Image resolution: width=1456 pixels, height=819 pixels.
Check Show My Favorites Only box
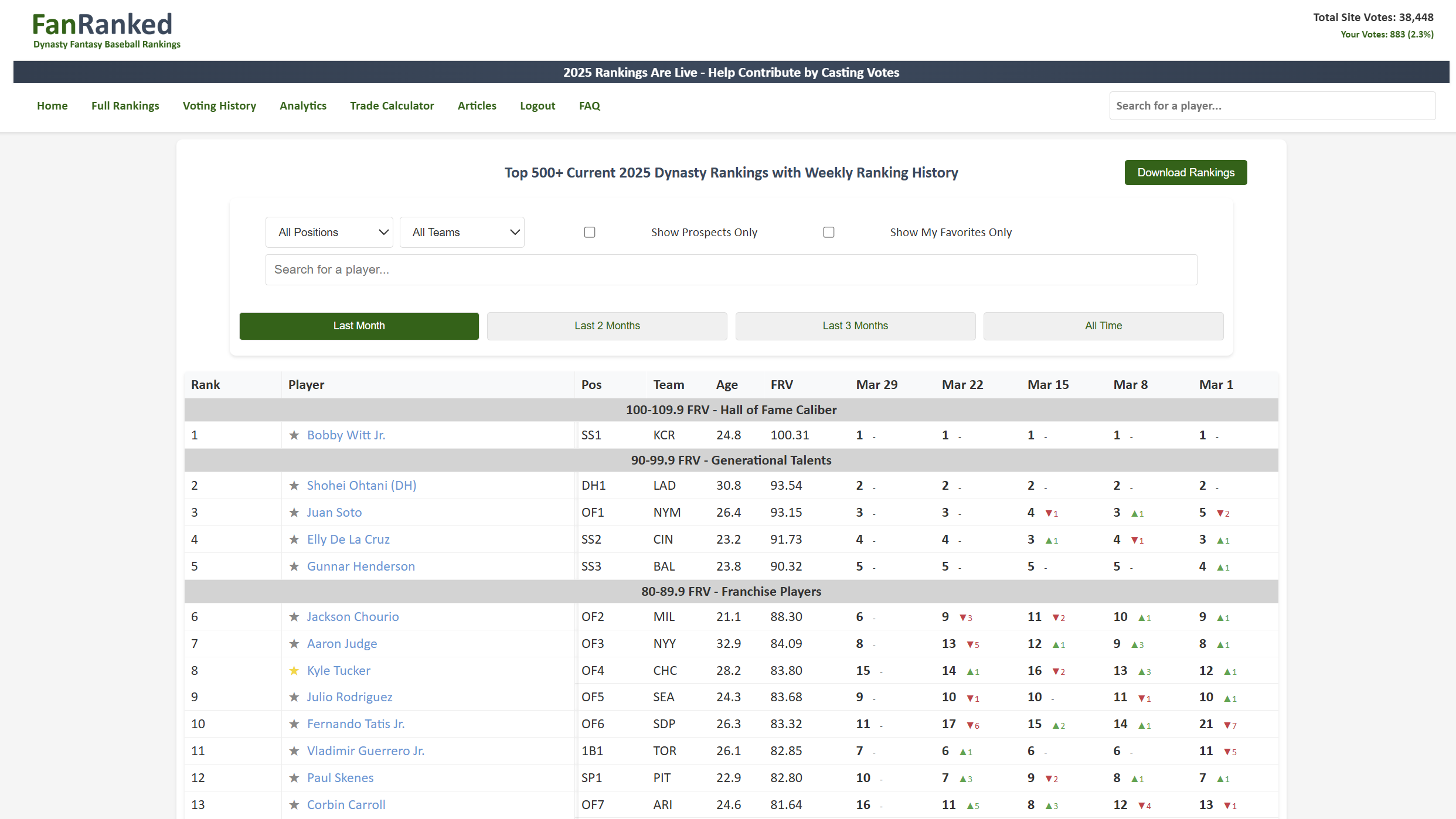click(829, 233)
